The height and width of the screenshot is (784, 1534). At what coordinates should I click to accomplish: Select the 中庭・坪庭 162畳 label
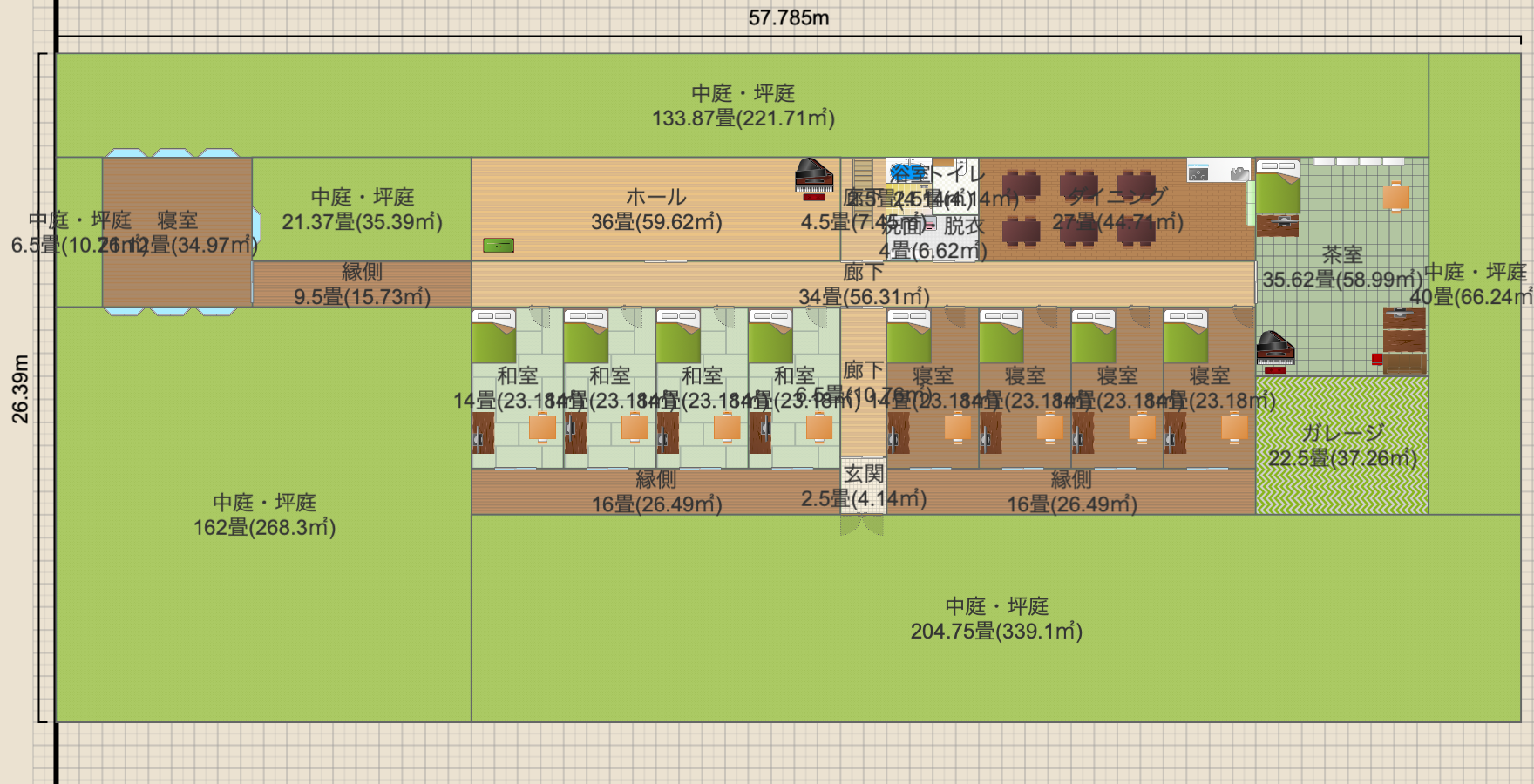[x=264, y=515]
